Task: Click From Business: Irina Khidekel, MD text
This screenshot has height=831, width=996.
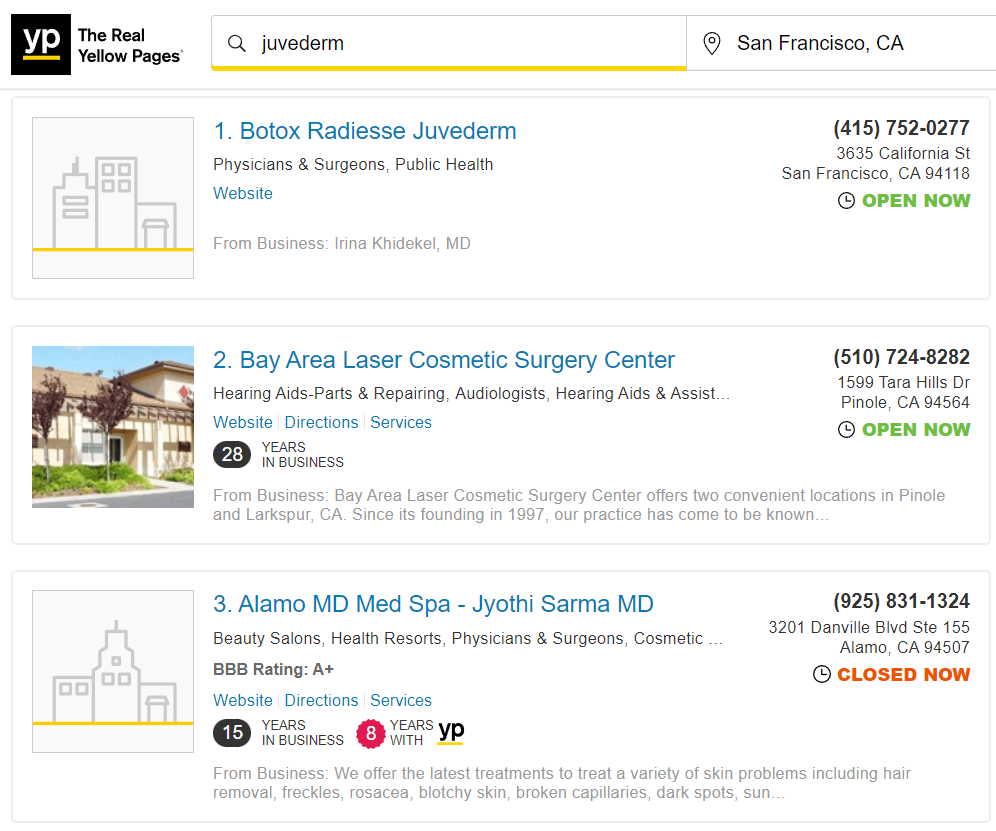Action: coord(342,244)
